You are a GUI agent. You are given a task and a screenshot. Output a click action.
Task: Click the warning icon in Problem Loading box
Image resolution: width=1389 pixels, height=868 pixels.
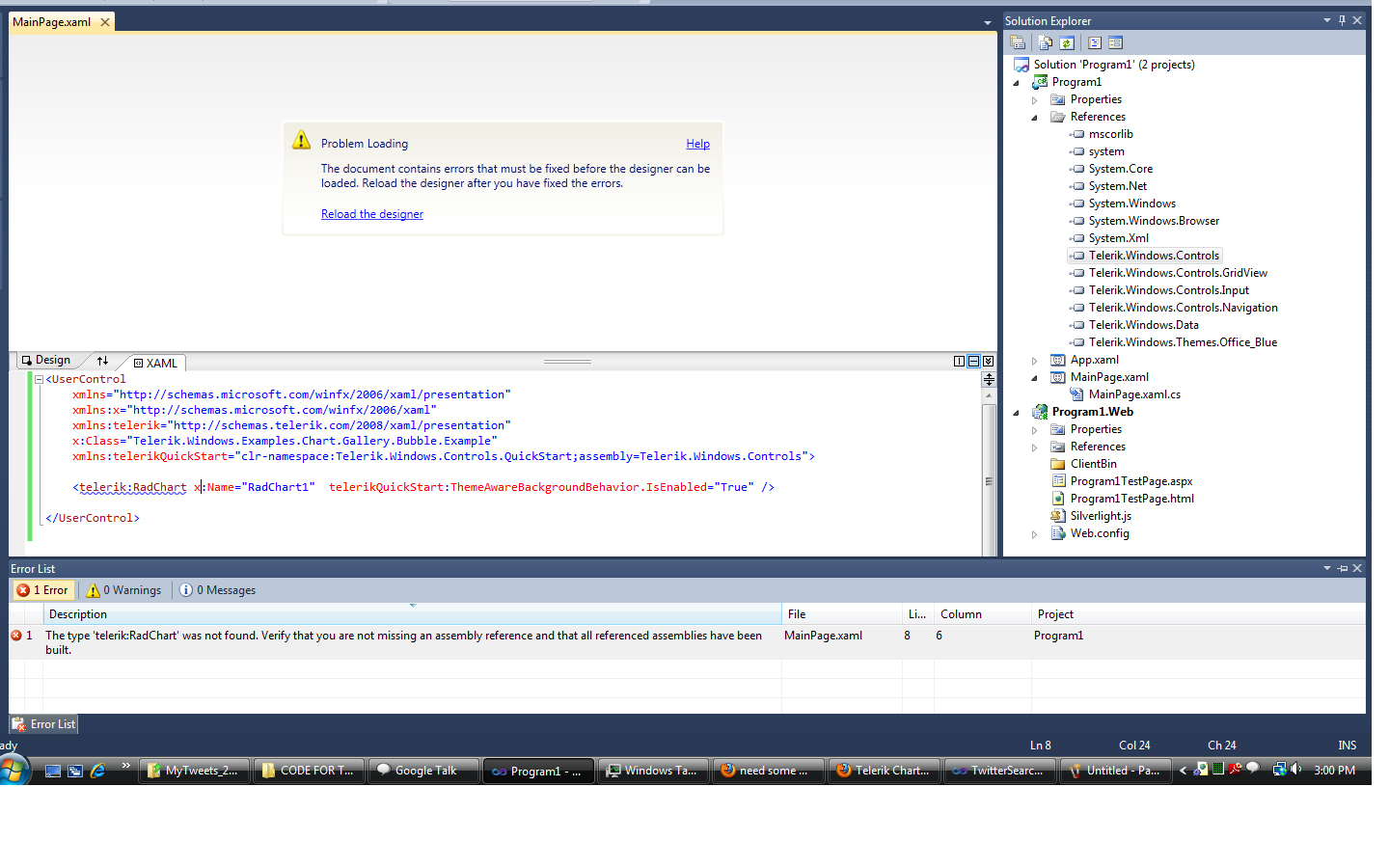(301, 140)
